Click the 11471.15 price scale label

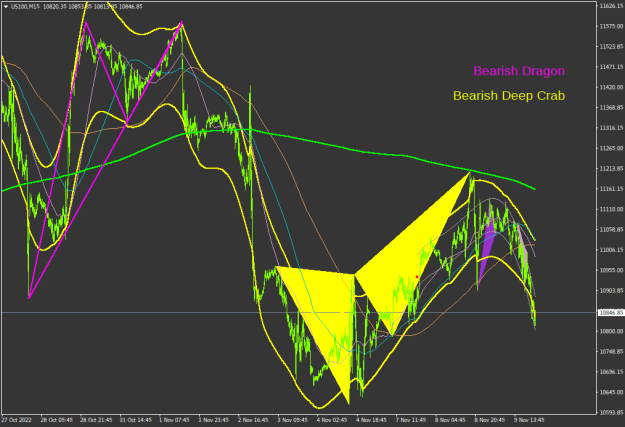pyautogui.click(x=611, y=67)
